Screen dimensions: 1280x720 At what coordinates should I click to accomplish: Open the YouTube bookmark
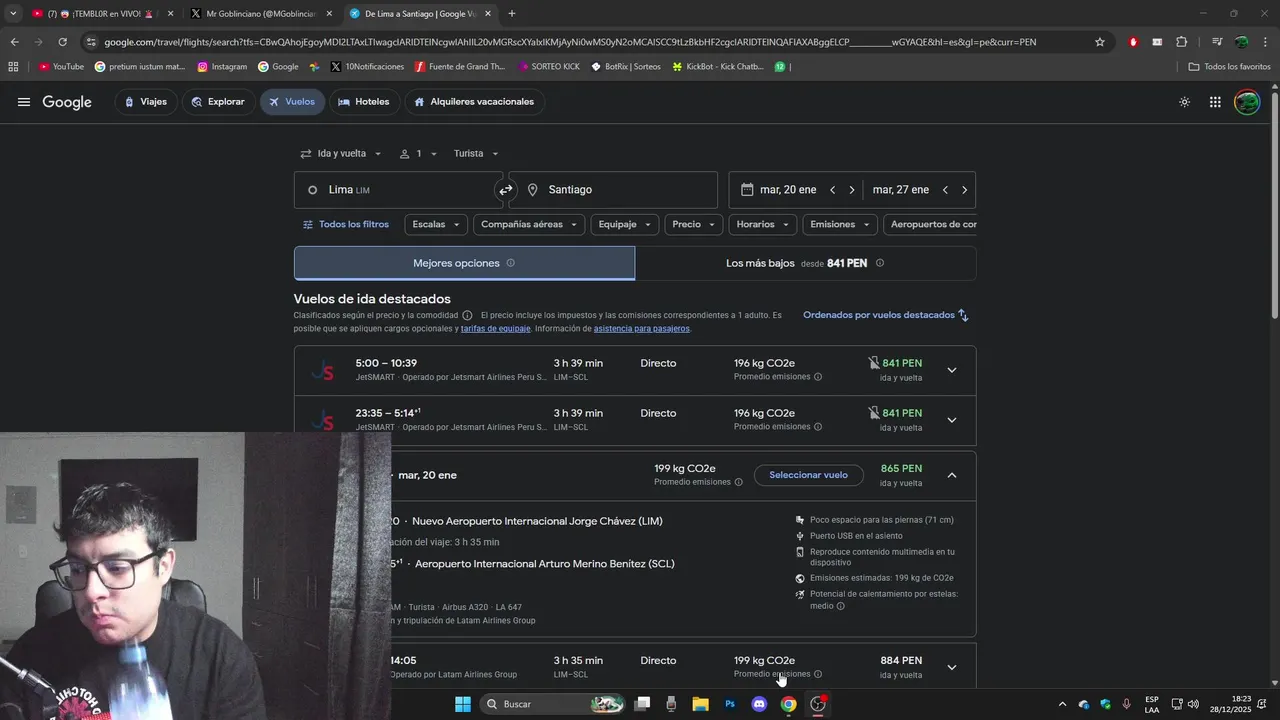pos(61,67)
